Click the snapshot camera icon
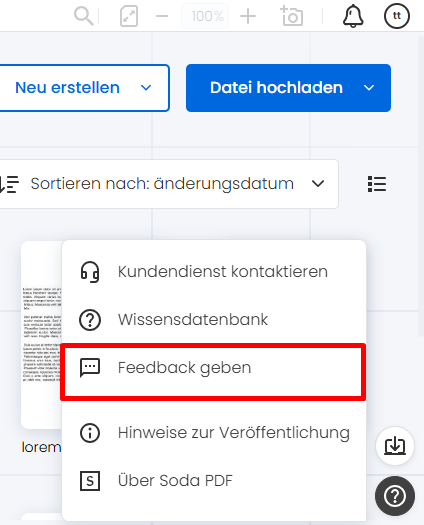 [291, 16]
